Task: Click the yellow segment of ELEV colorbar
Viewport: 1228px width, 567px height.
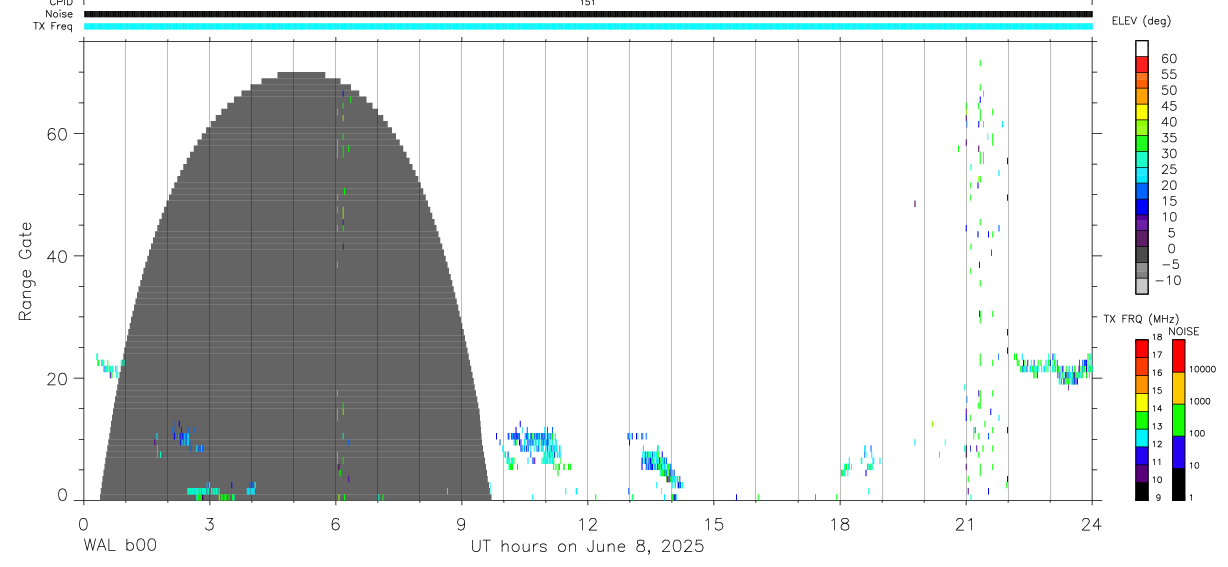Action: [x=1142, y=111]
